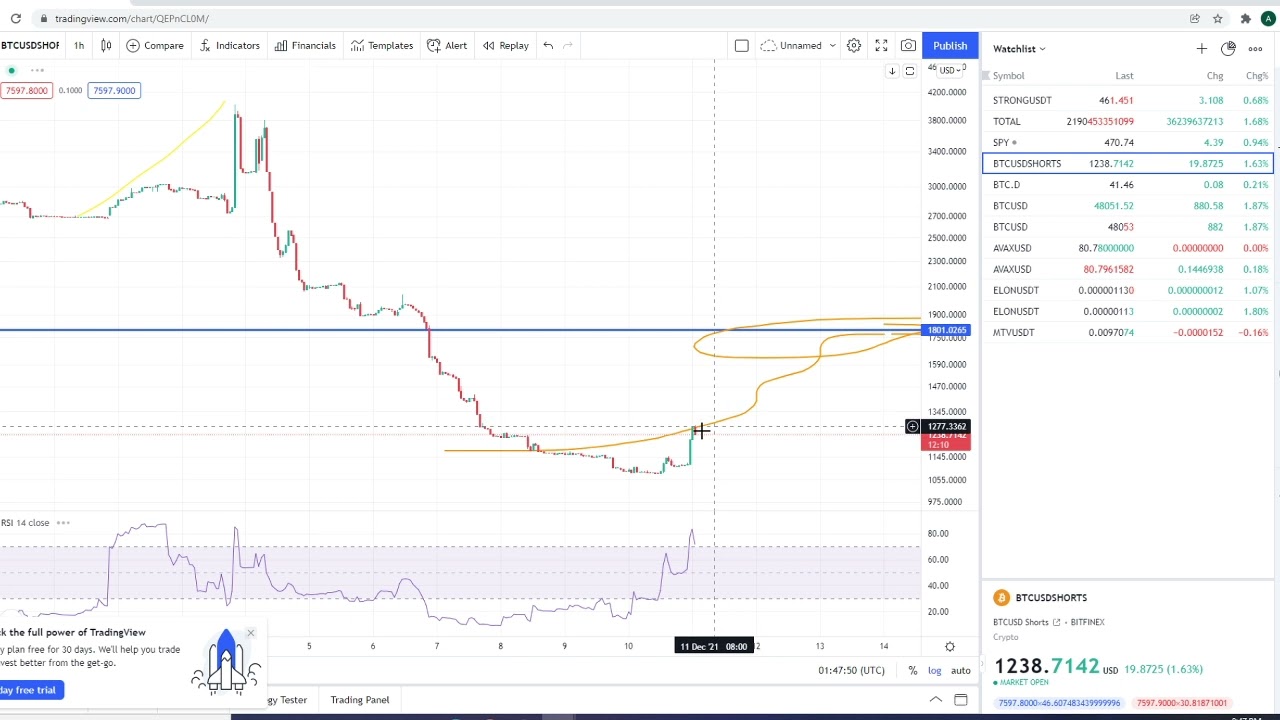Open the chart type candles icon
The width and height of the screenshot is (1280, 720).
click(106, 45)
